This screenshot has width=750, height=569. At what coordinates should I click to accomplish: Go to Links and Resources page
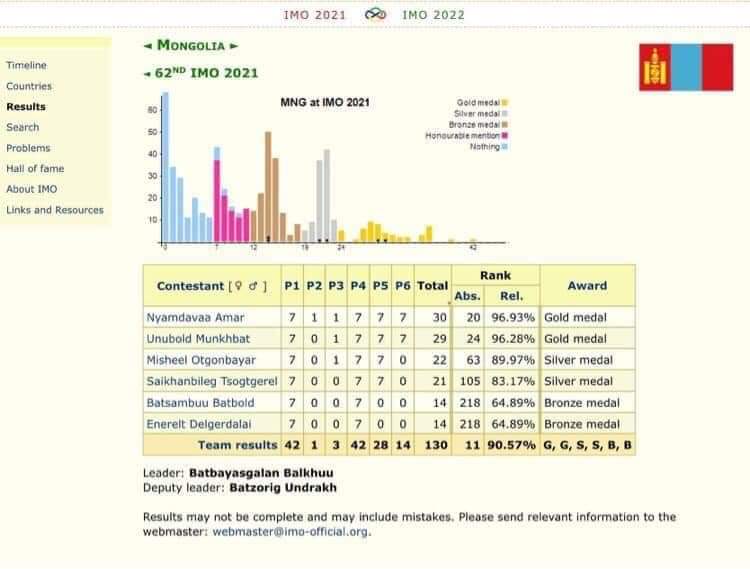(54, 210)
